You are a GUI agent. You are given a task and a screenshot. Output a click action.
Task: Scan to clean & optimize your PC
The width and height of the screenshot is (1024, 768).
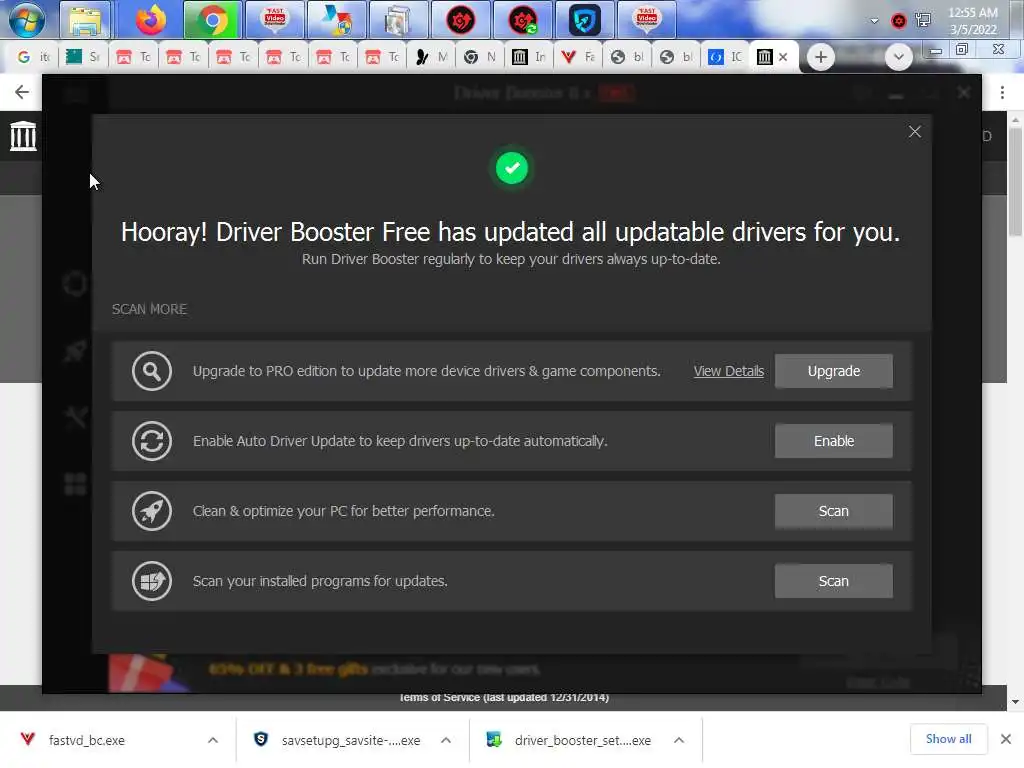[833, 511]
